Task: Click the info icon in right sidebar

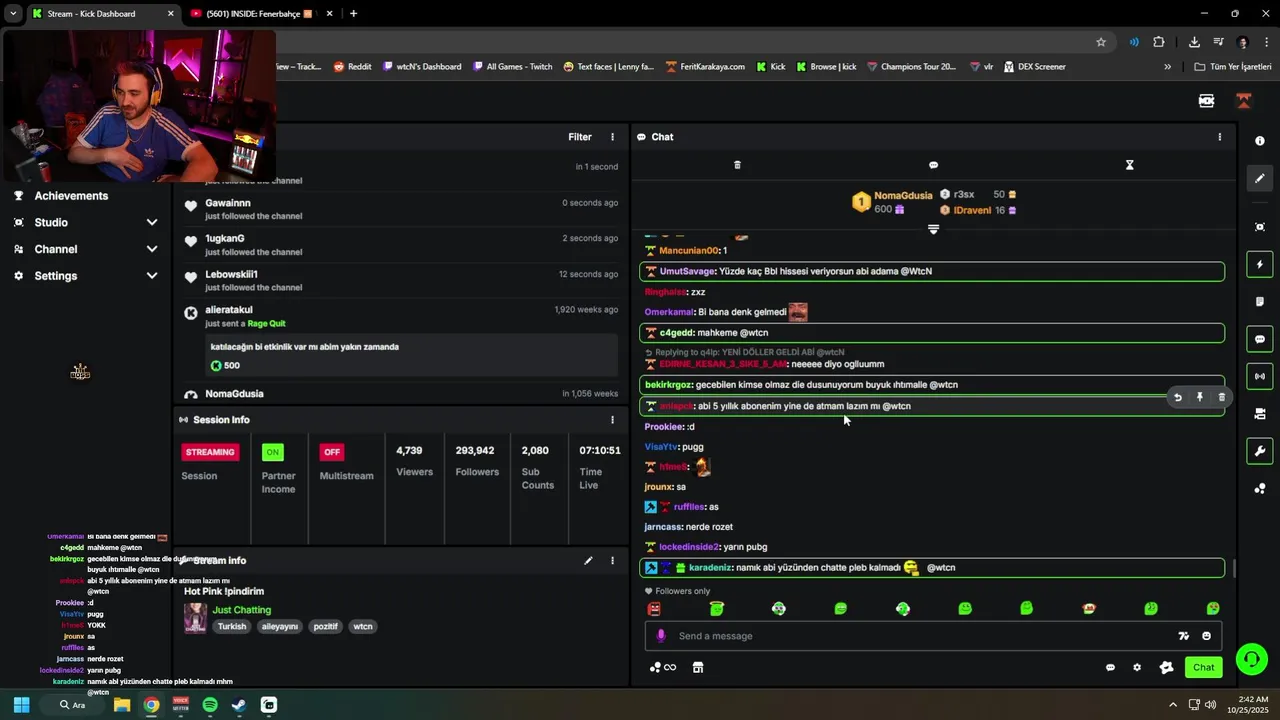Action: (x=1259, y=141)
